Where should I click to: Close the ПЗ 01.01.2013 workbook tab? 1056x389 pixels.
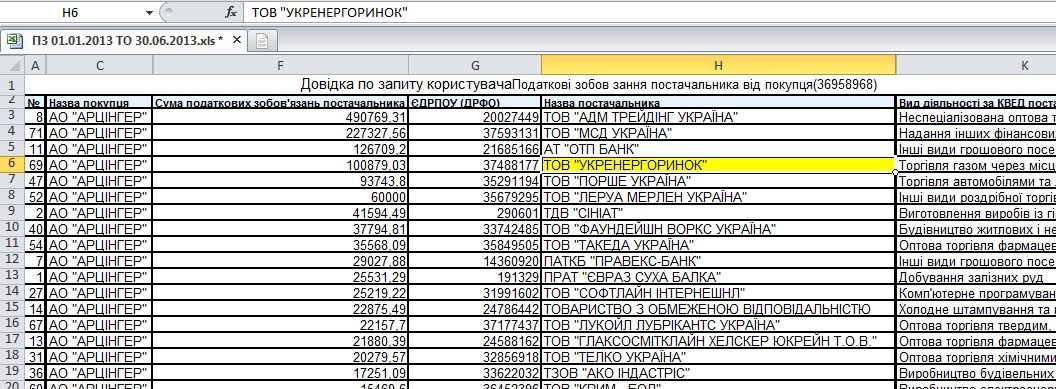236,40
